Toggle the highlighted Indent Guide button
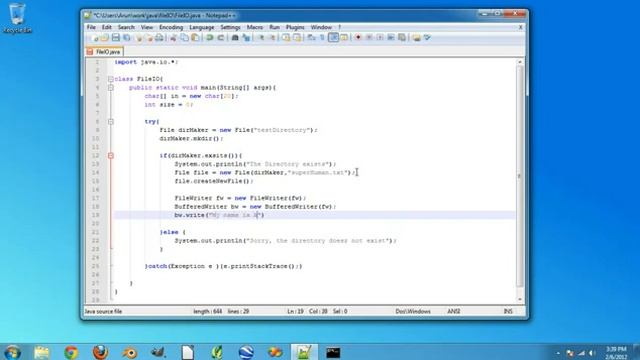Image resolution: width=640 pixels, height=360 pixels. (x=333, y=38)
